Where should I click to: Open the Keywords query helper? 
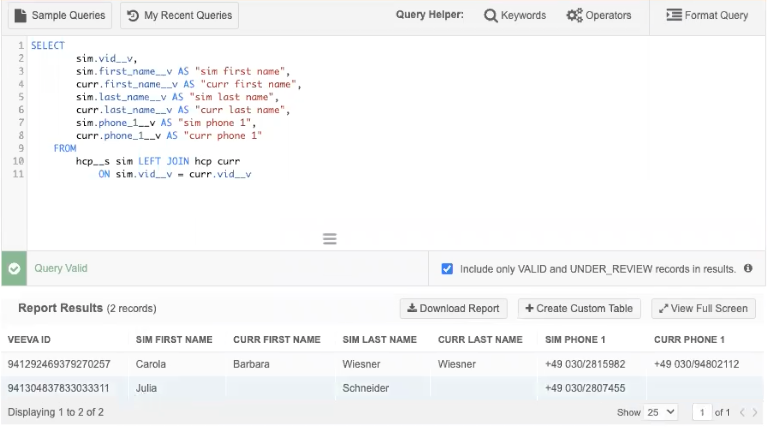pyautogui.click(x=515, y=15)
